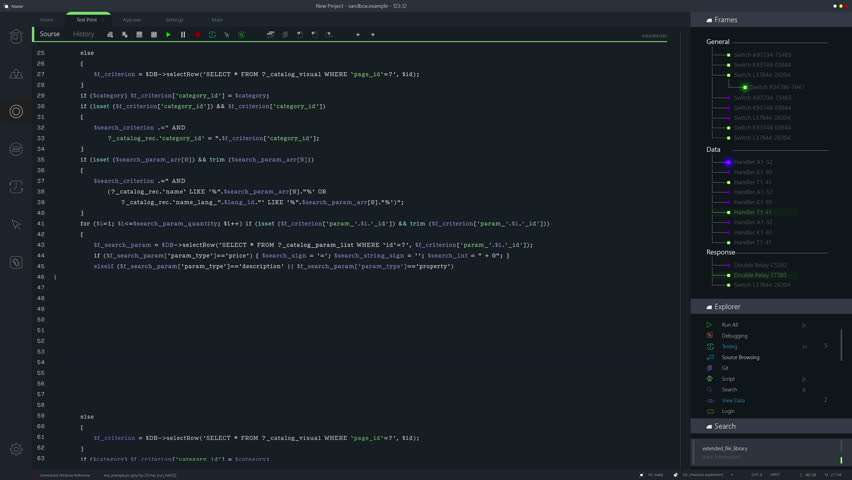The width and height of the screenshot is (852, 480).
Task: Click the arrow cursor icon in left sidebar
Action: tap(16, 225)
